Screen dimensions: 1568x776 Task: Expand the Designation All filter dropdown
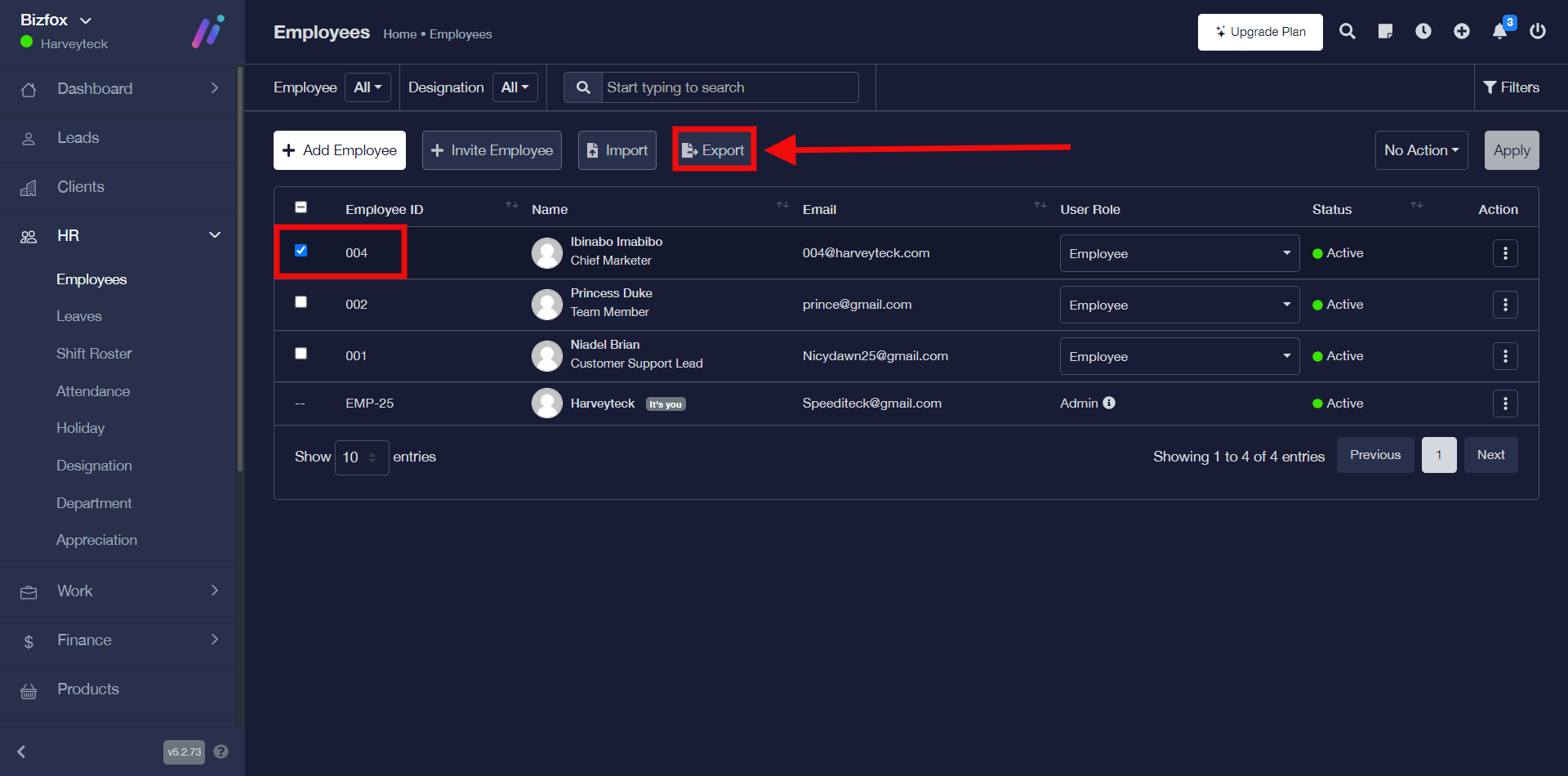tap(514, 87)
